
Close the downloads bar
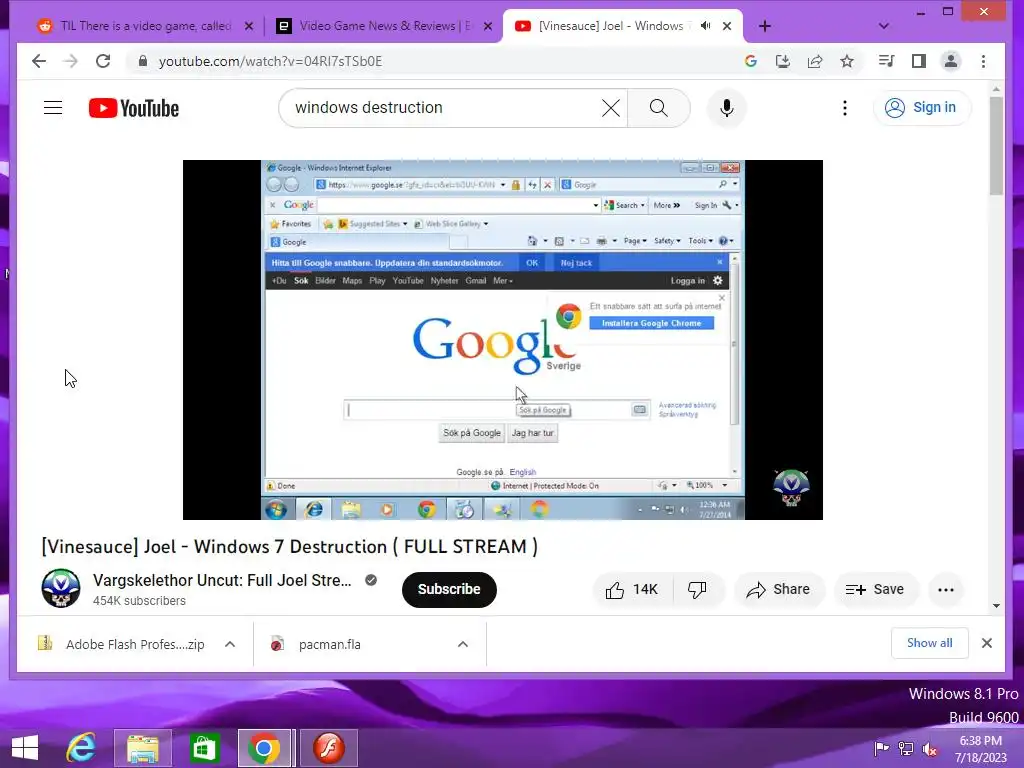987,643
